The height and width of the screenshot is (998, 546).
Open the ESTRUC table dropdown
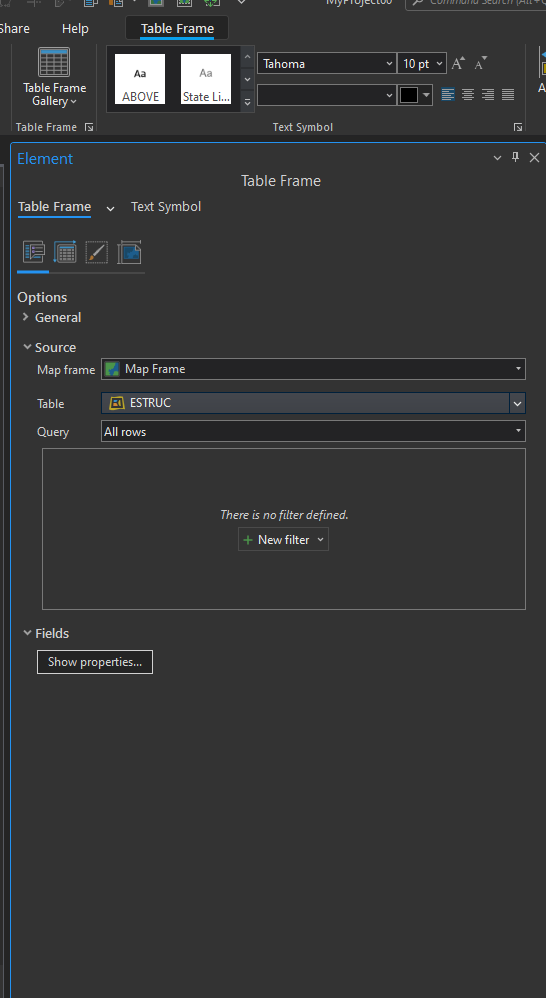click(517, 404)
